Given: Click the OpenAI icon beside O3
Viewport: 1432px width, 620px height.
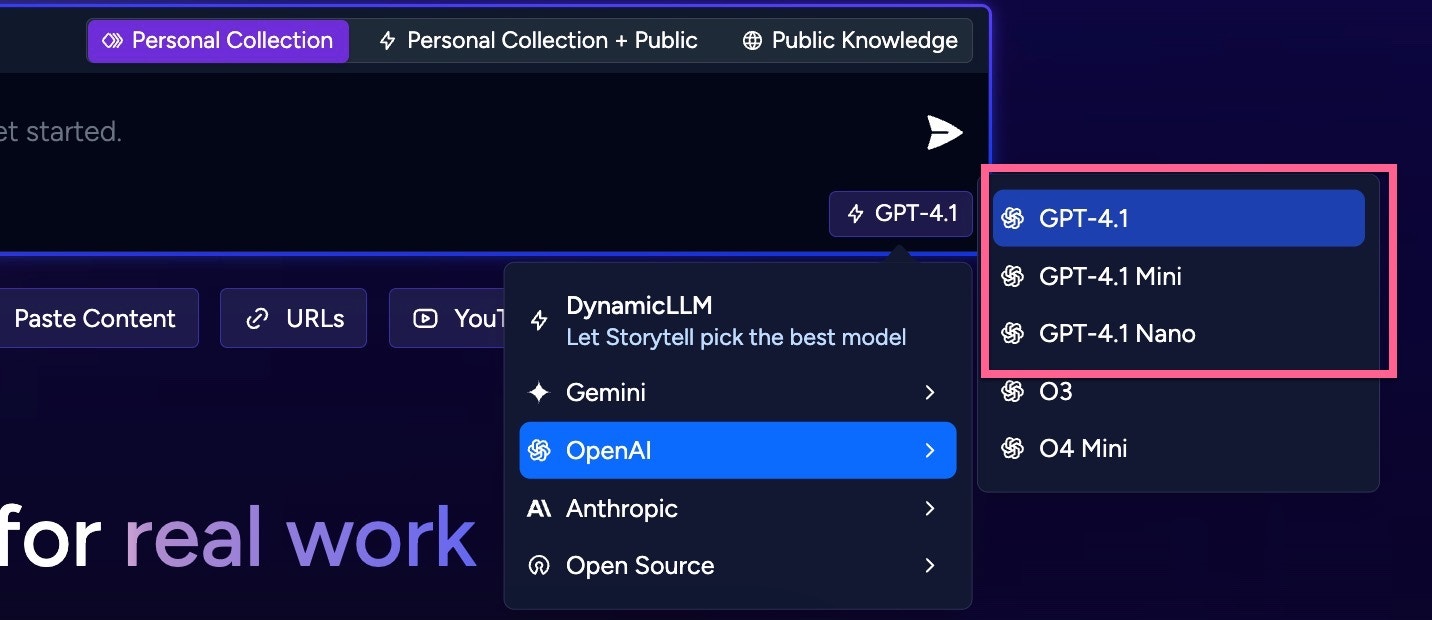Looking at the screenshot, I should tap(1013, 391).
